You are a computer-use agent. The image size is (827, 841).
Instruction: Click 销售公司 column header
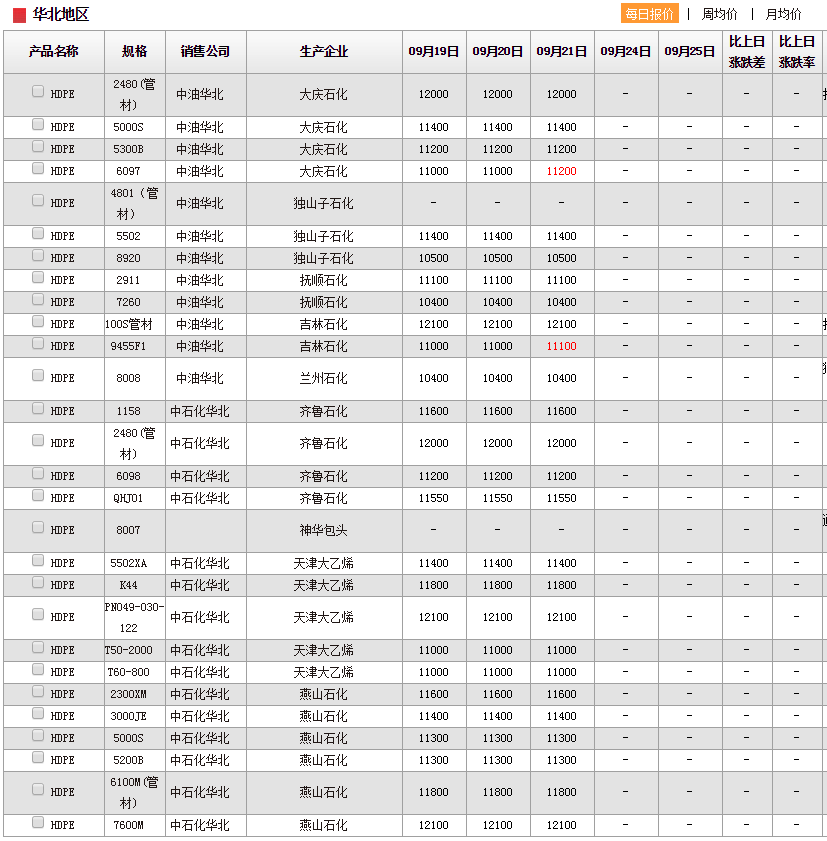pos(205,51)
